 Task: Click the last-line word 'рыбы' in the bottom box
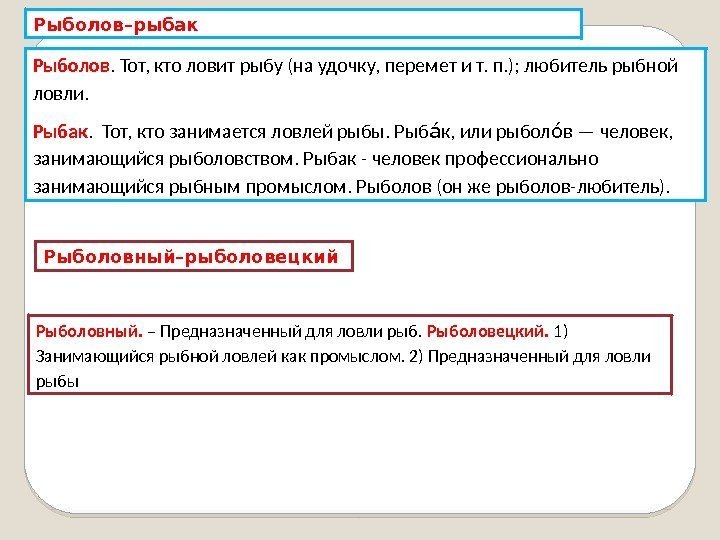pyautogui.click(x=57, y=382)
